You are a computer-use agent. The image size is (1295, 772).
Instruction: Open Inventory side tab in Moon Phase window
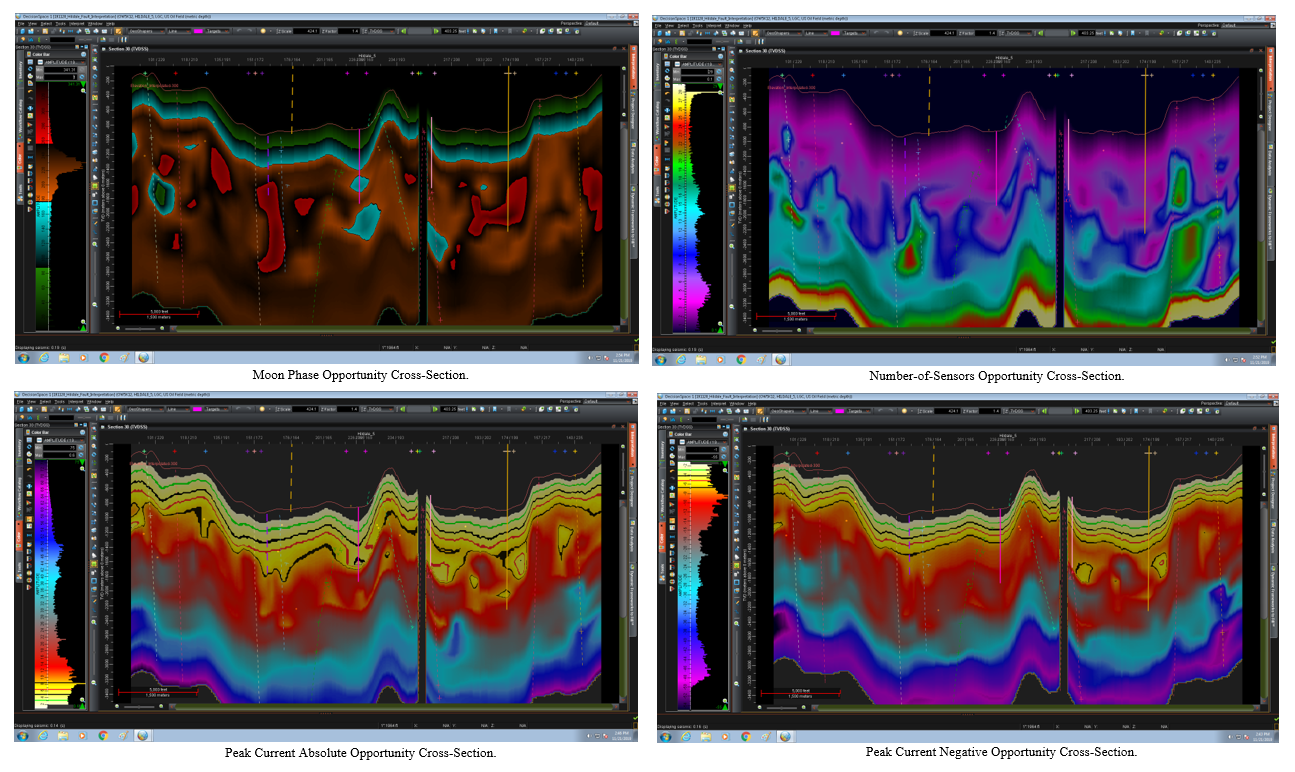20,68
